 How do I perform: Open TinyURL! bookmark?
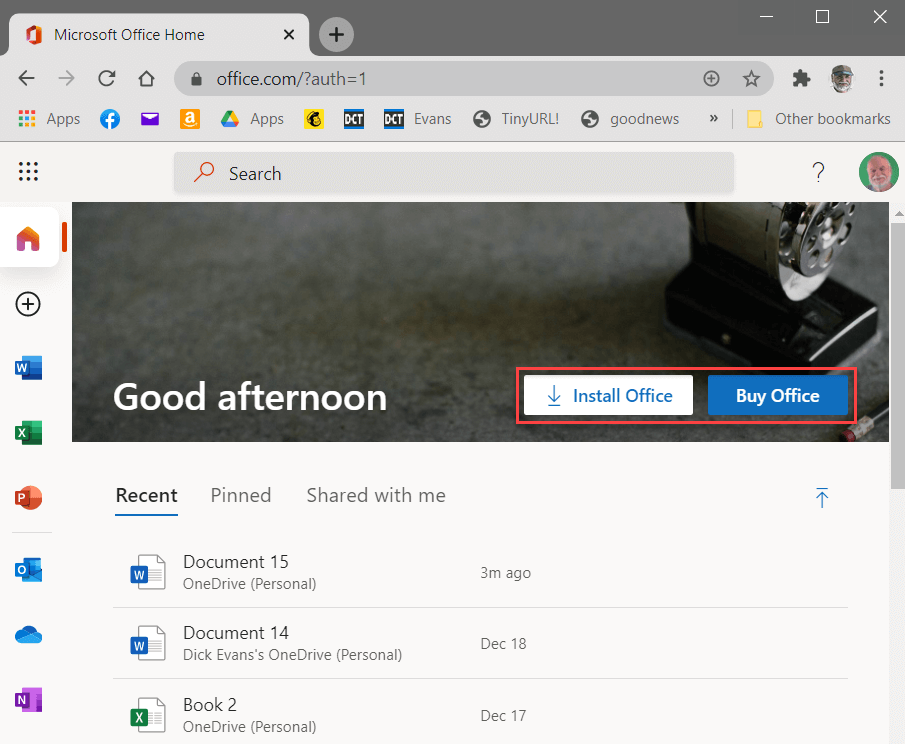(x=516, y=119)
